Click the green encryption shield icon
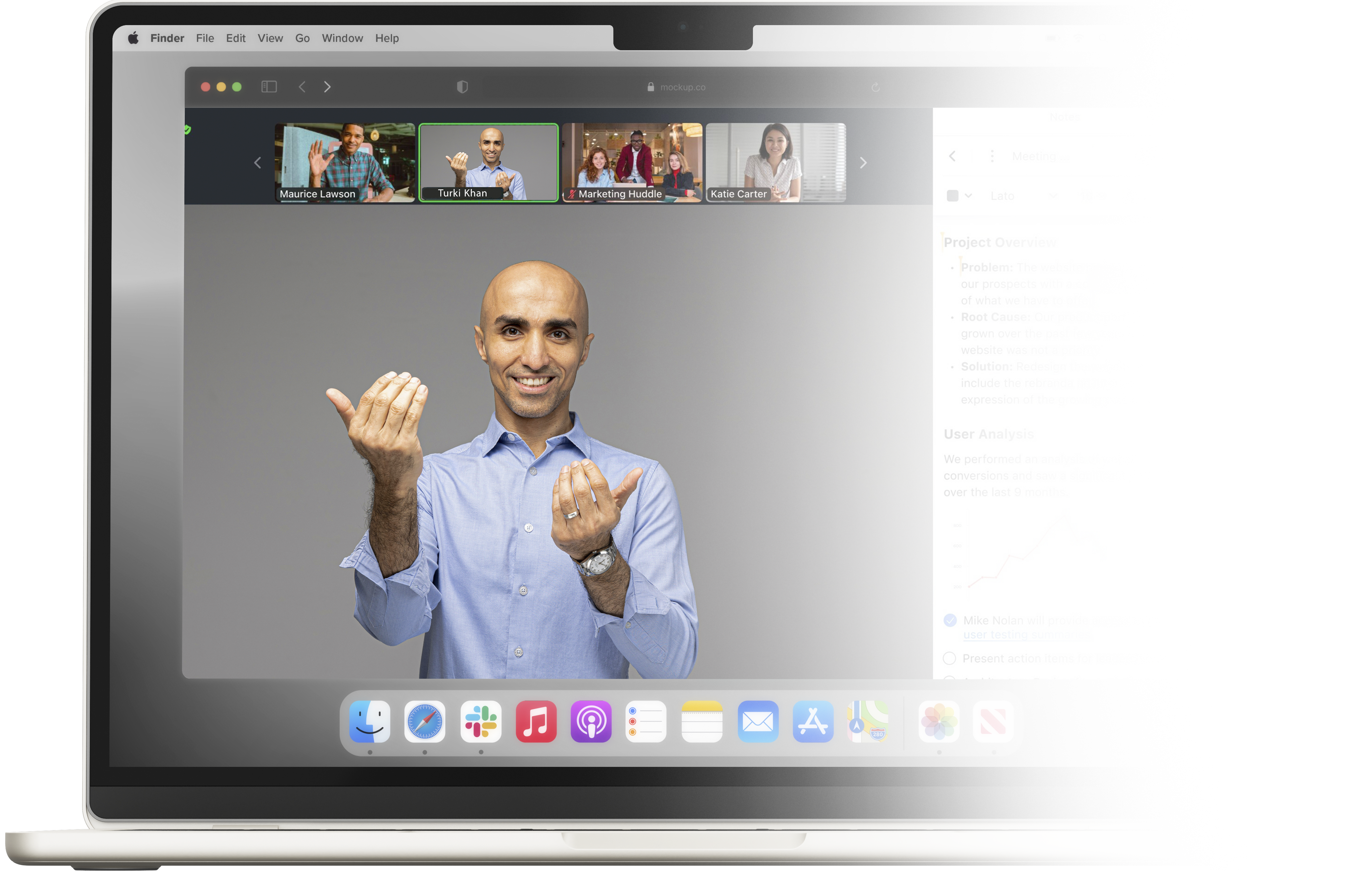Viewport: 1372px width, 880px height. pos(187,130)
